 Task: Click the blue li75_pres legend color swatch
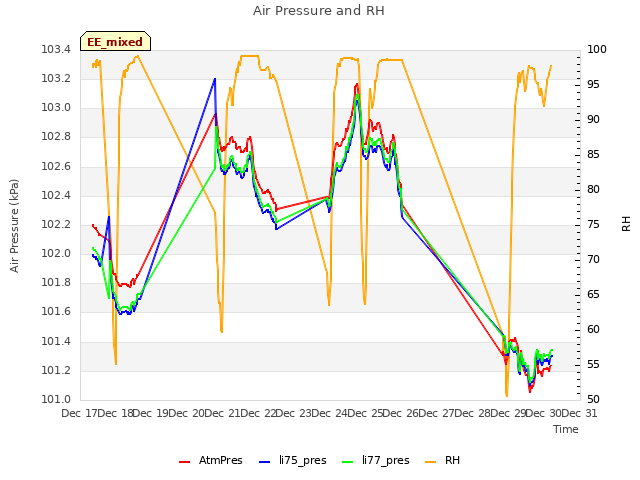coord(264,462)
